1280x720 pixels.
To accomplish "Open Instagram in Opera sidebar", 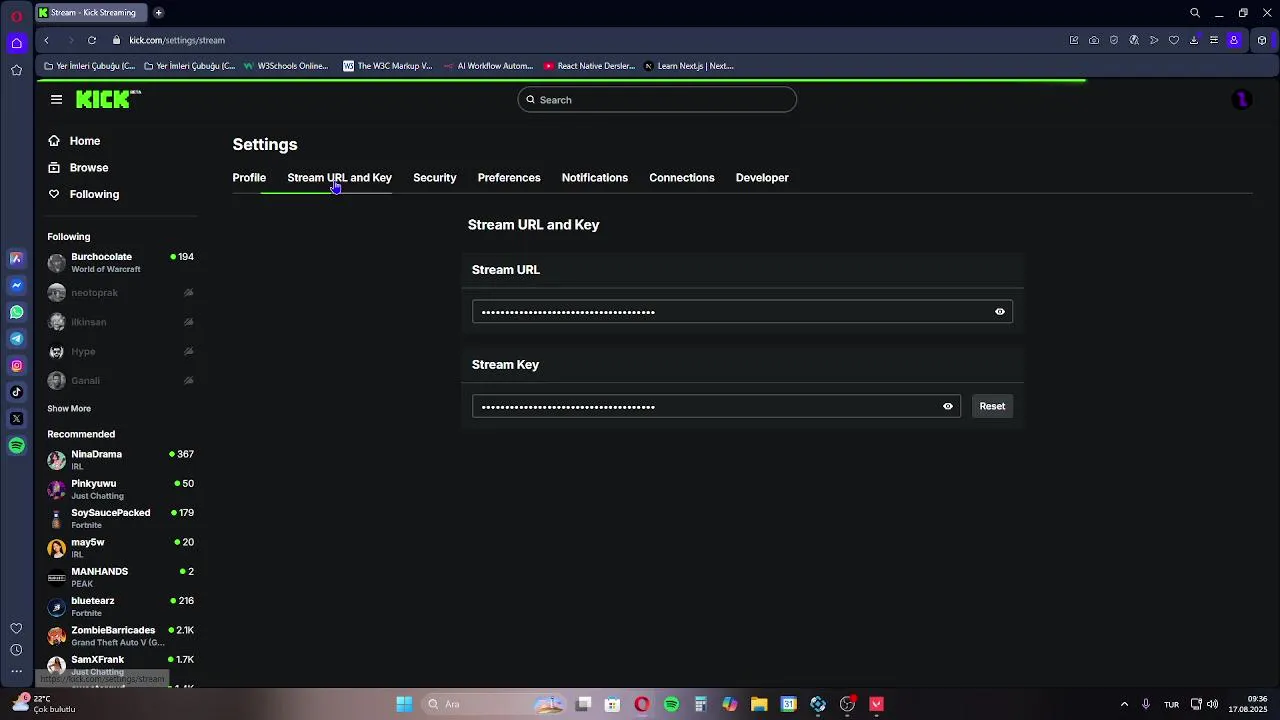I will point(16,366).
